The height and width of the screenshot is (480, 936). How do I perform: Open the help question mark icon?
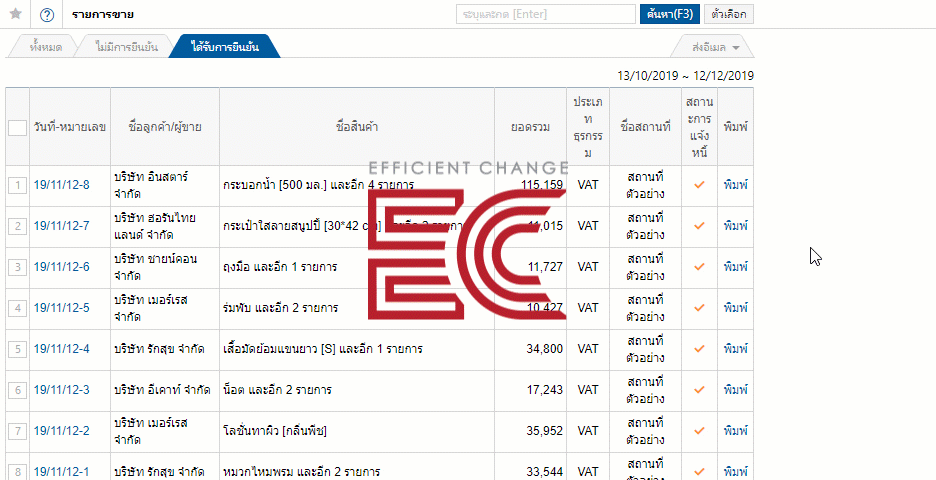(47, 15)
